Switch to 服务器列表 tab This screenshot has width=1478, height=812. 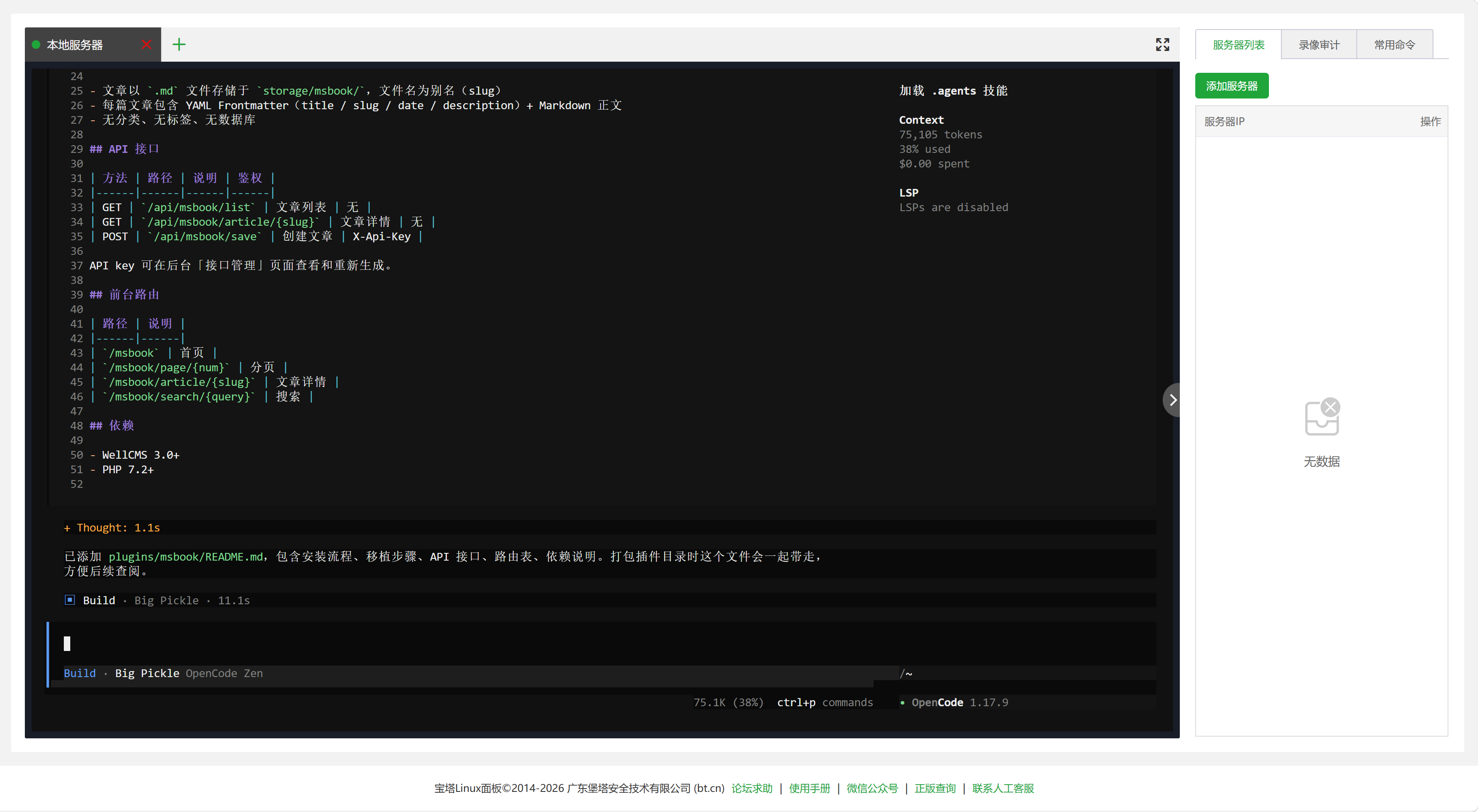1238,45
